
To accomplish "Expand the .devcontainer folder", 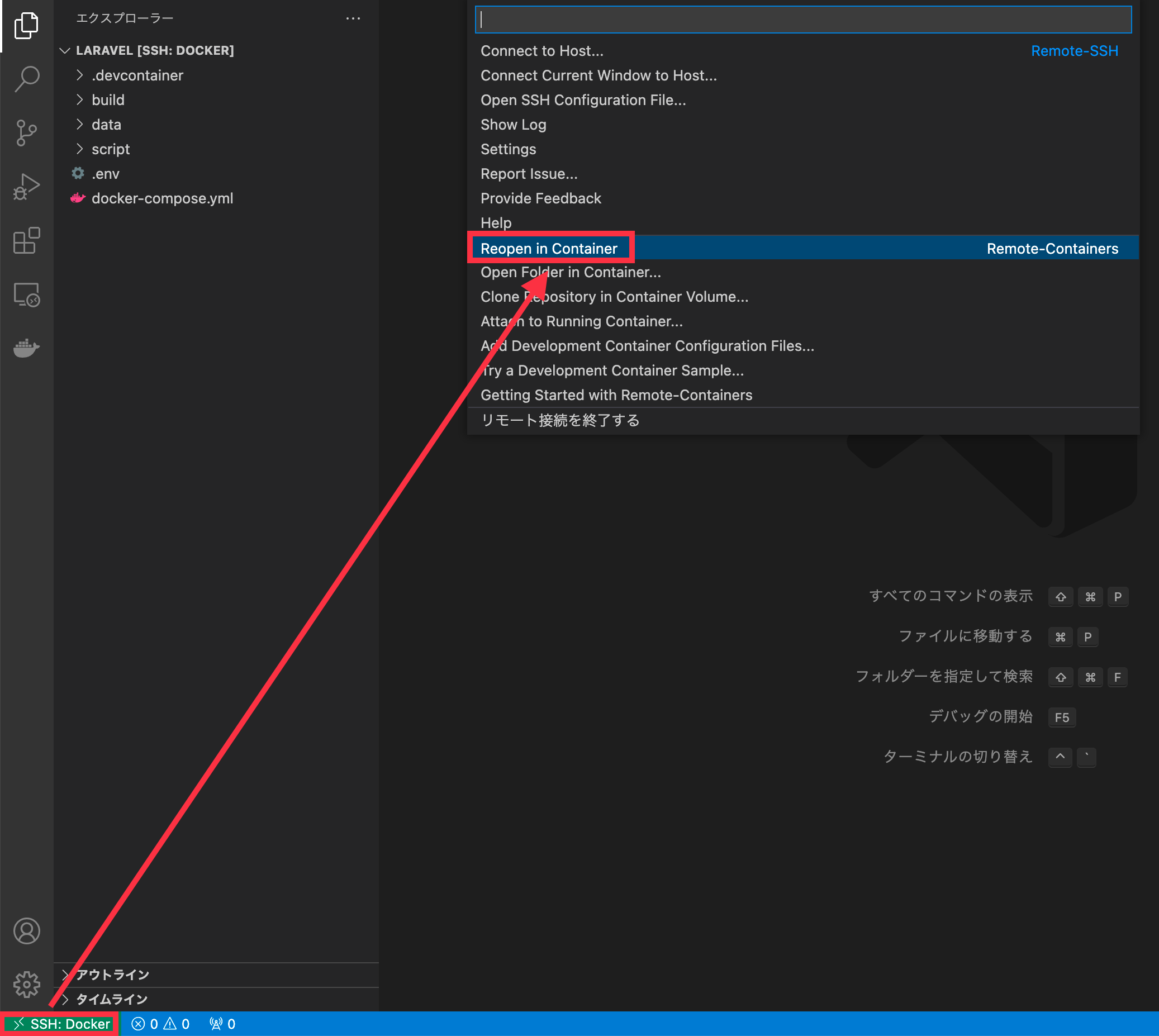I will click(x=136, y=75).
